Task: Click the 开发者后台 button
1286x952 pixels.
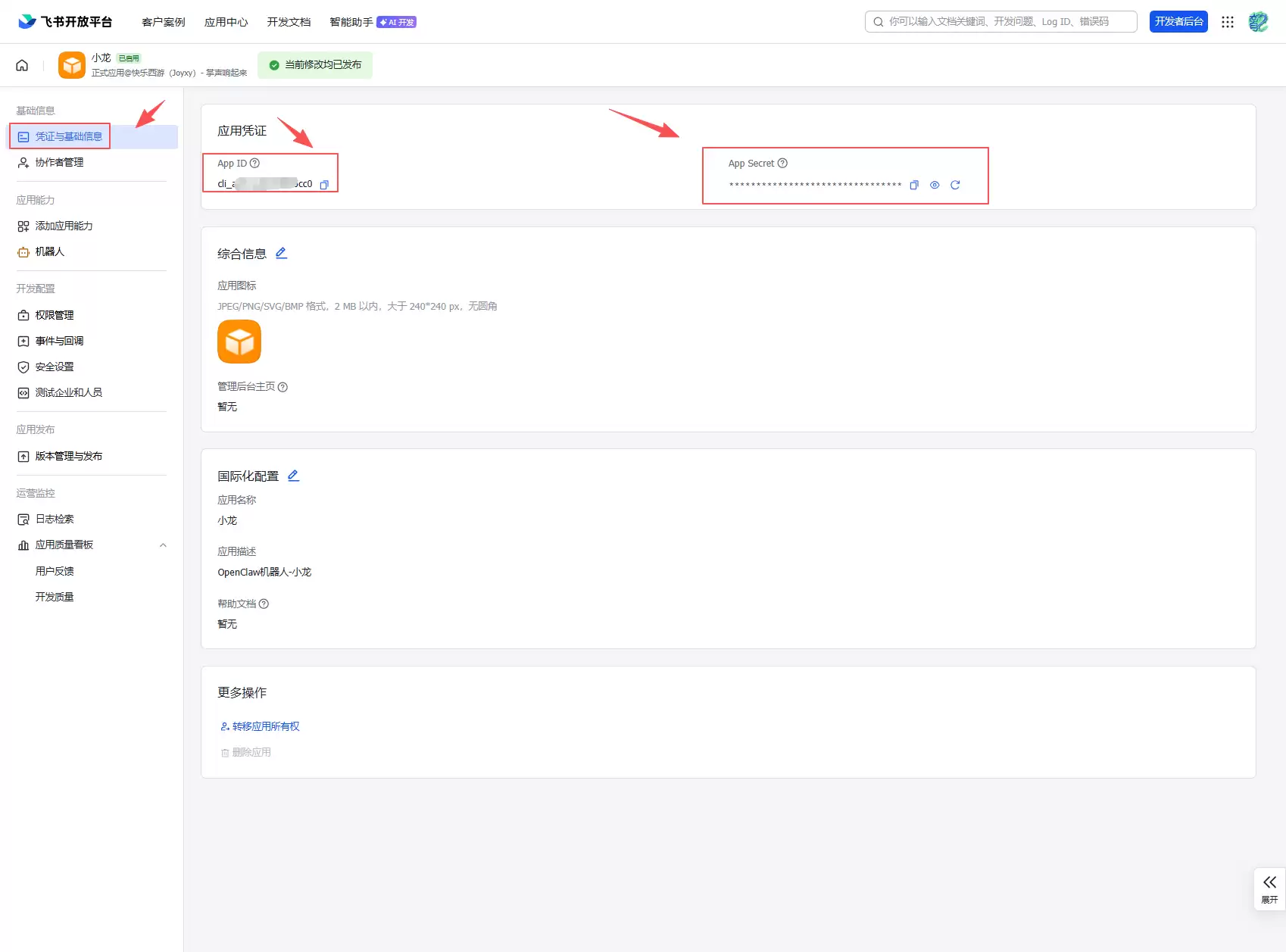Action: [1178, 22]
